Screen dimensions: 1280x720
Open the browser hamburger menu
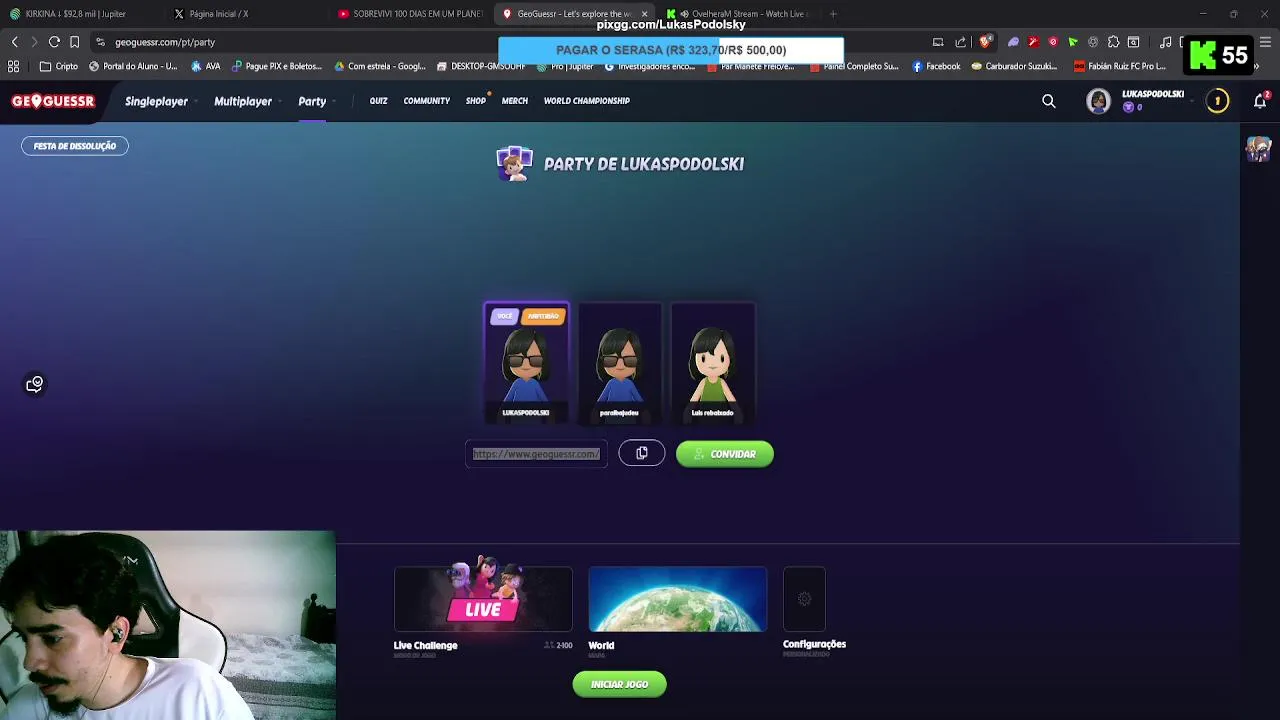pyautogui.click(x=1266, y=42)
